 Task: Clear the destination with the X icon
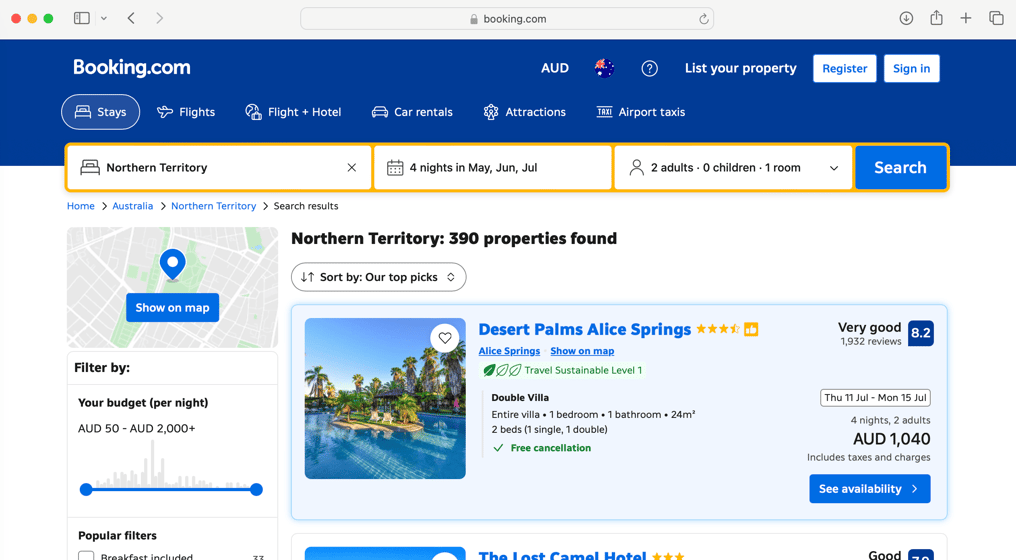[352, 167]
